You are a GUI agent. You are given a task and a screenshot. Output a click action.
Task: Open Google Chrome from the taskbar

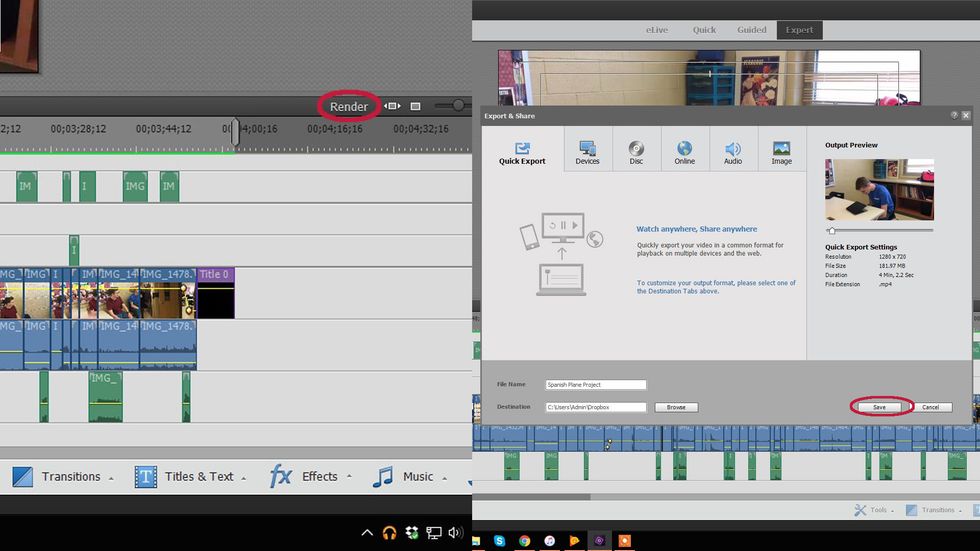524,541
